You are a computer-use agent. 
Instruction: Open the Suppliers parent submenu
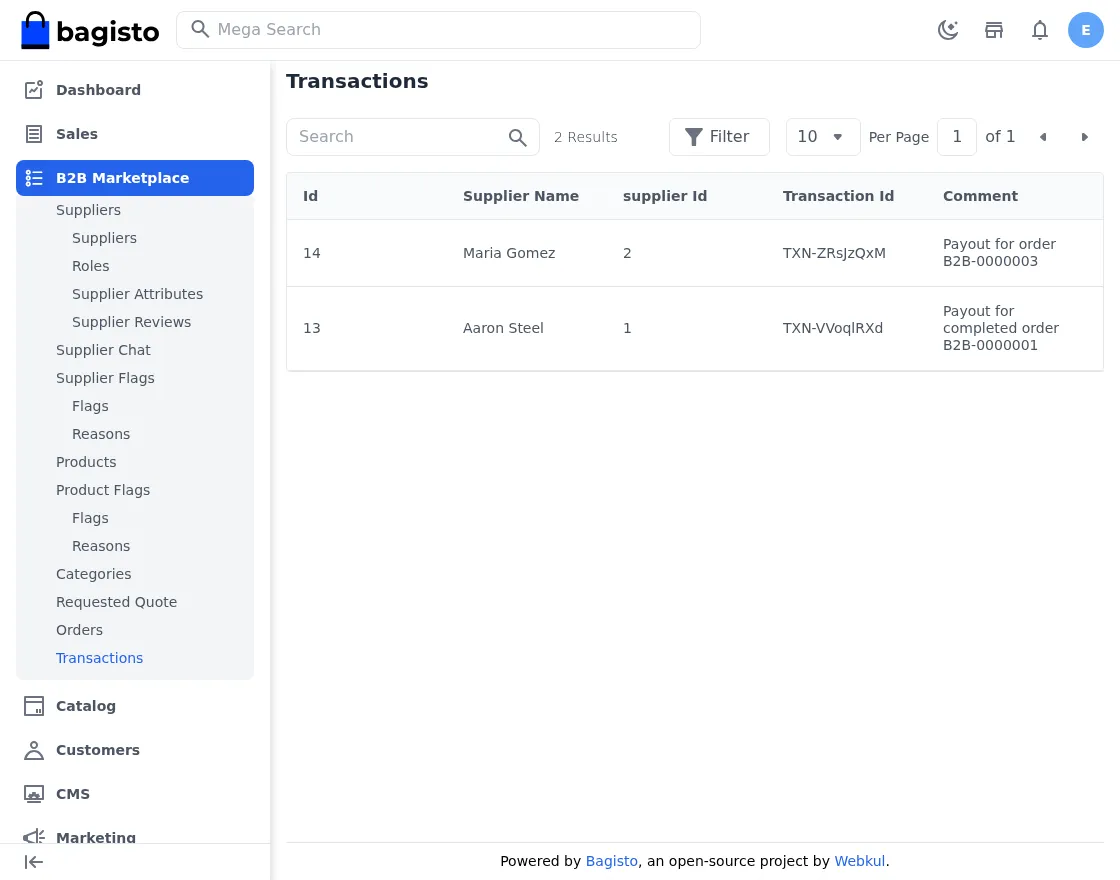click(x=89, y=210)
